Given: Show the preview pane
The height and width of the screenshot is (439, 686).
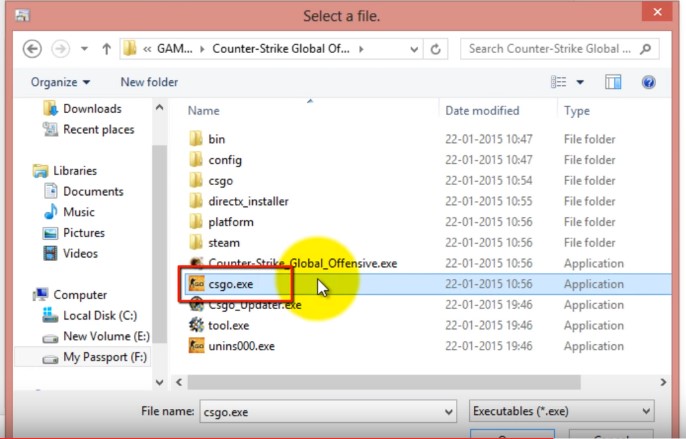Looking at the screenshot, I should tap(613, 82).
